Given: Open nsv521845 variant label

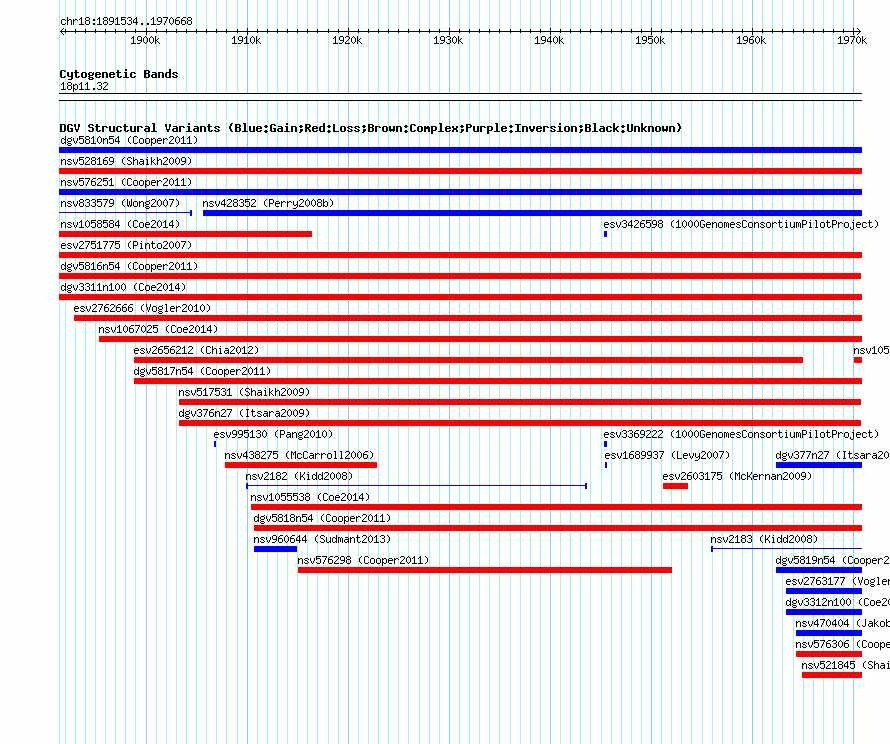Looking at the screenshot, I should (845, 665).
